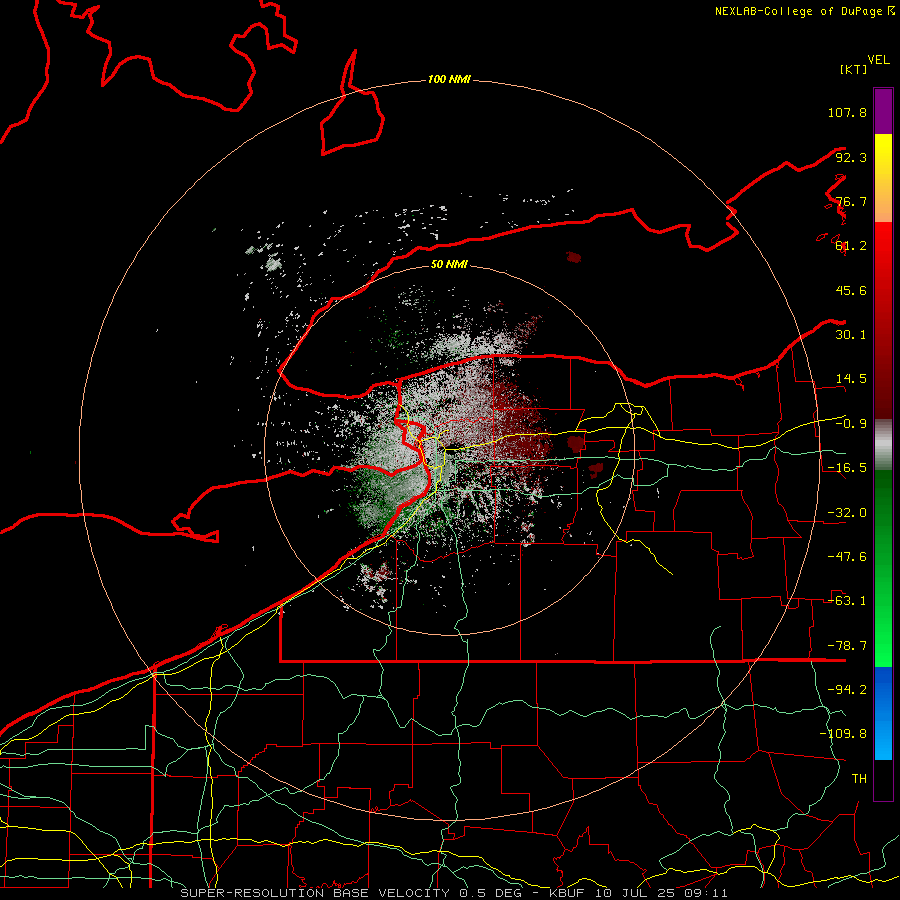Click the 30.1 velocity scale value
The height and width of the screenshot is (900, 900).
point(851,335)
